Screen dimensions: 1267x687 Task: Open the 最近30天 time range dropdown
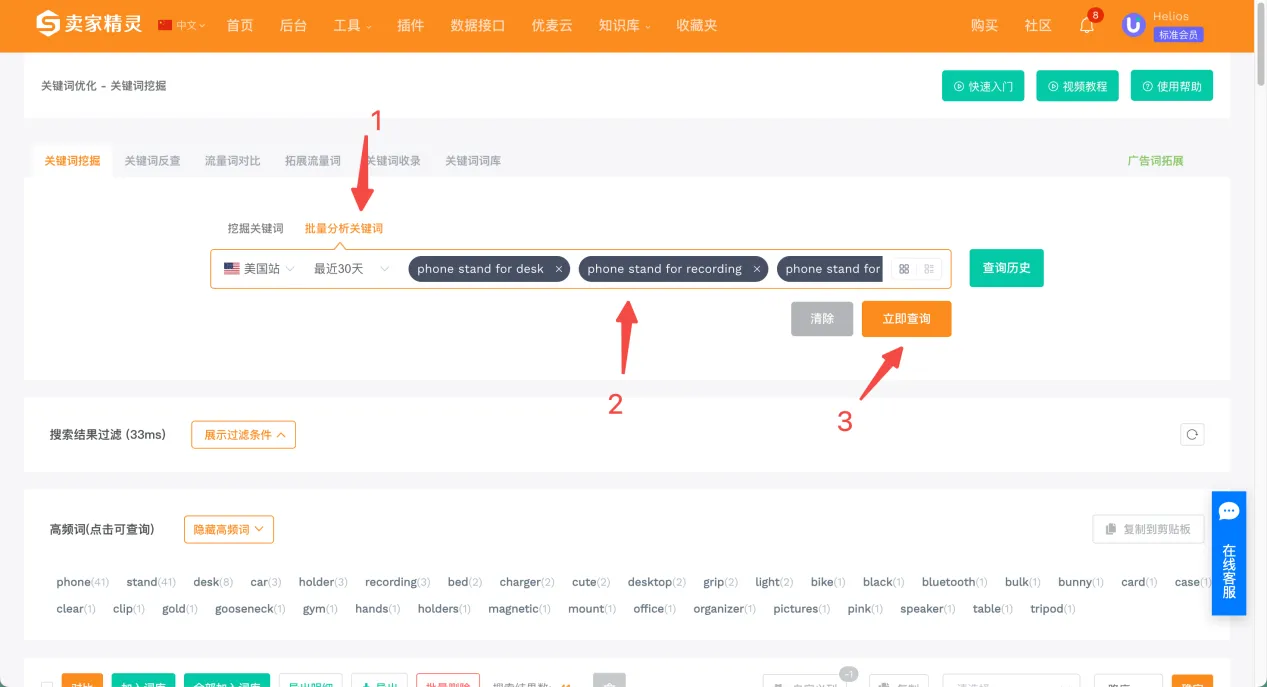pyautogui.click(x=351, y=269)
